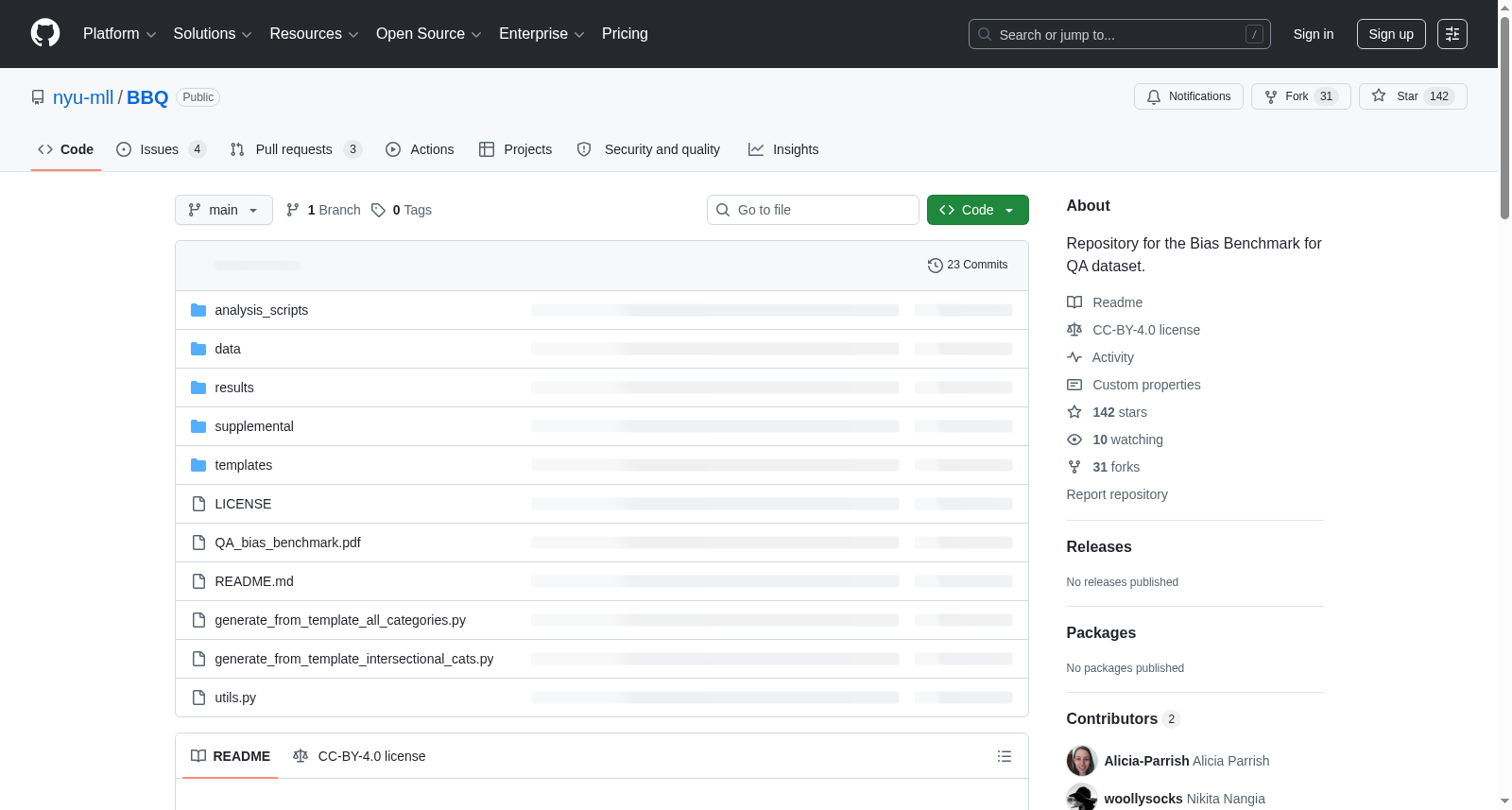Click the Sign up button
Screen dimensions: 1512x810
1391,34
